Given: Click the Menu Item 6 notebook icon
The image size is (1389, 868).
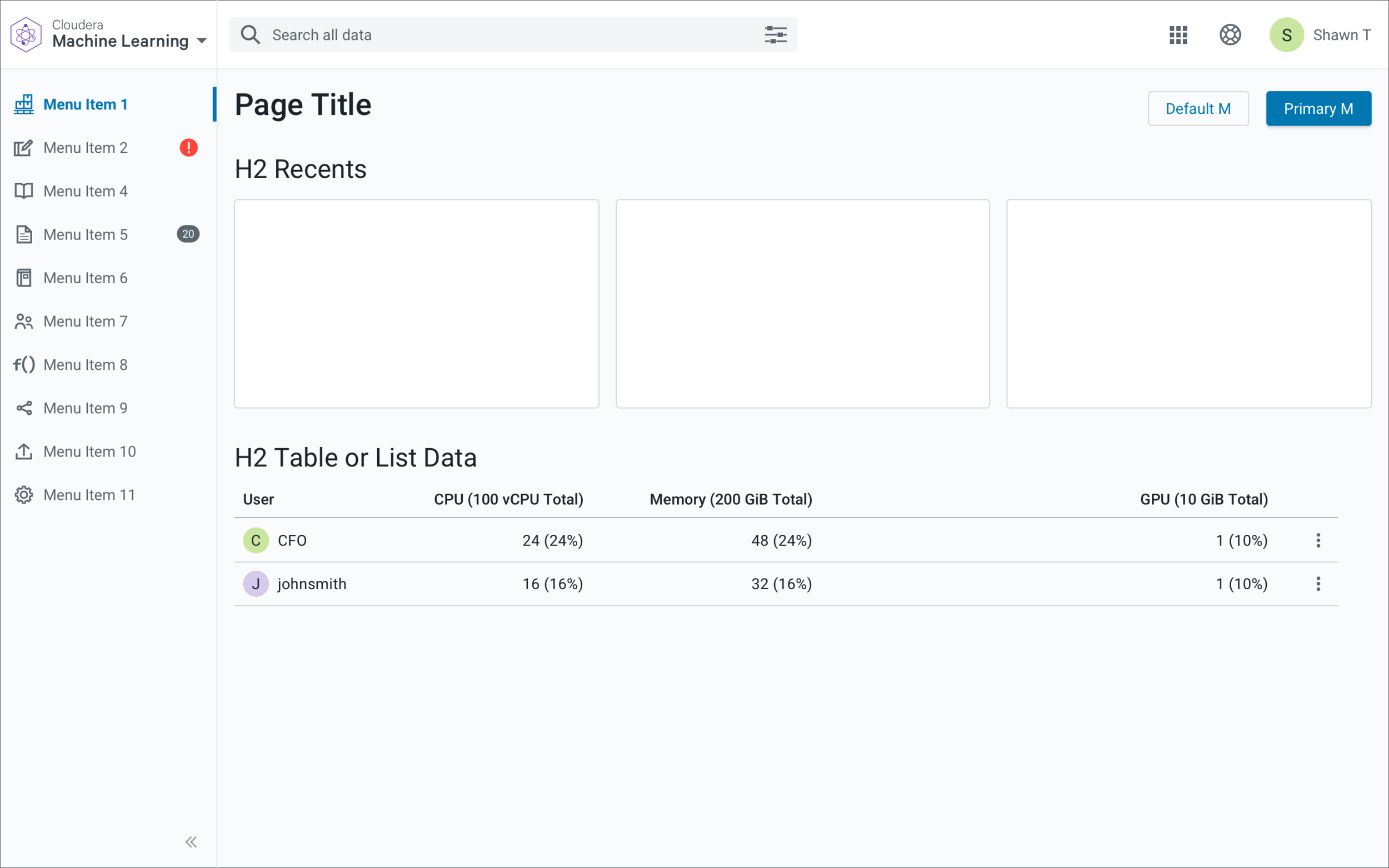Looking at the screenshot, I should [23, 278].
